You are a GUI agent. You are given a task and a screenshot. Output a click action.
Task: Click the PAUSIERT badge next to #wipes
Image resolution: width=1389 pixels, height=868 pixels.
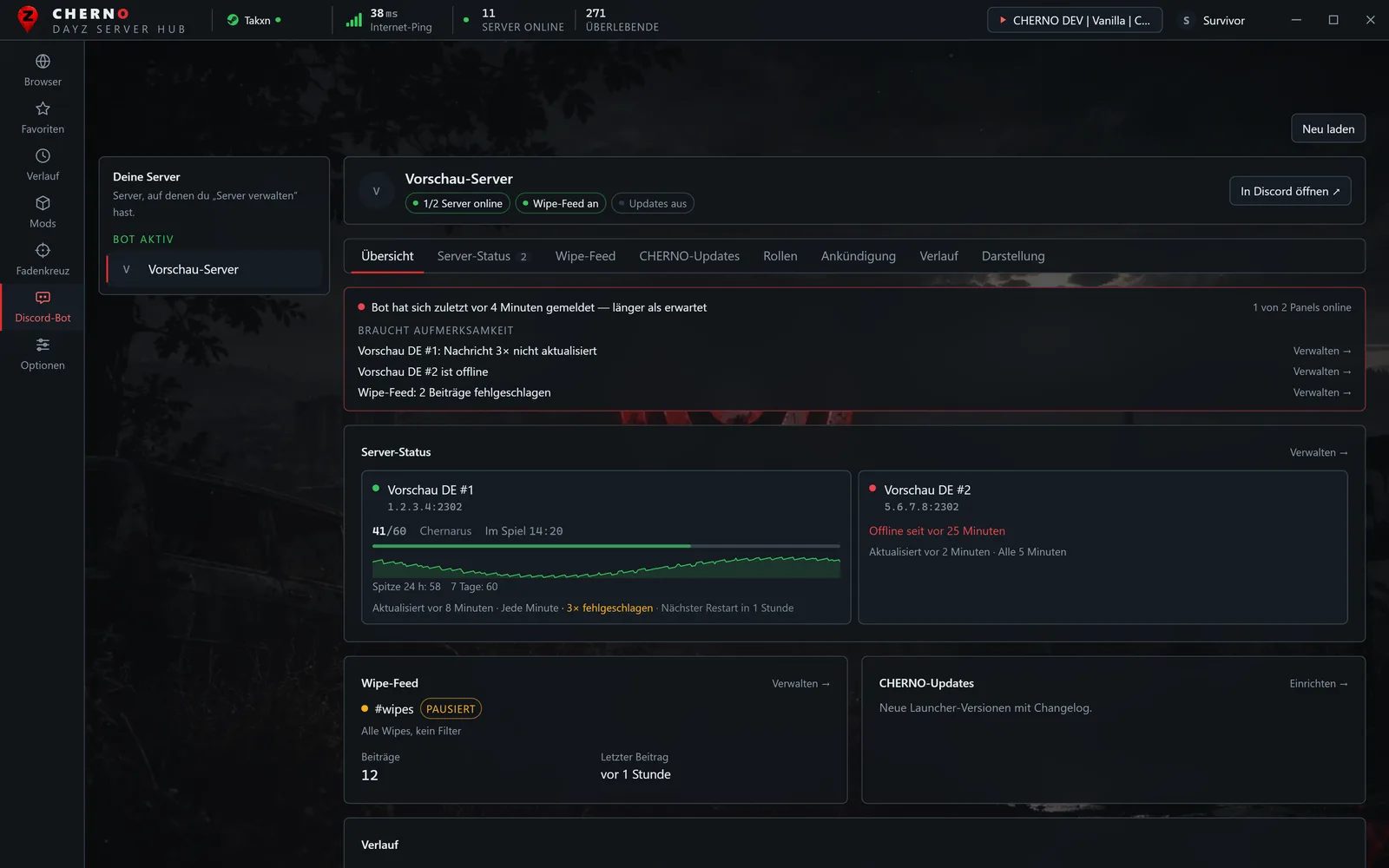coord(451,709)
